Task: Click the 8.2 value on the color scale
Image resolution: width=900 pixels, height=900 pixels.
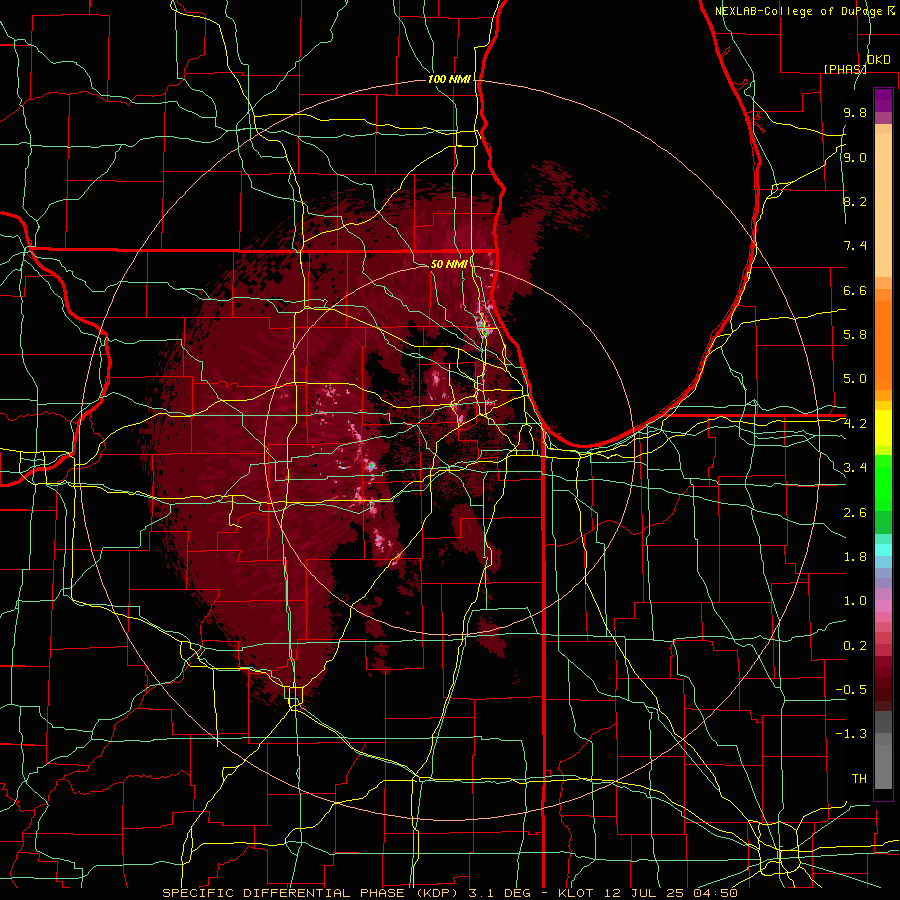Action: coord(855,201)
